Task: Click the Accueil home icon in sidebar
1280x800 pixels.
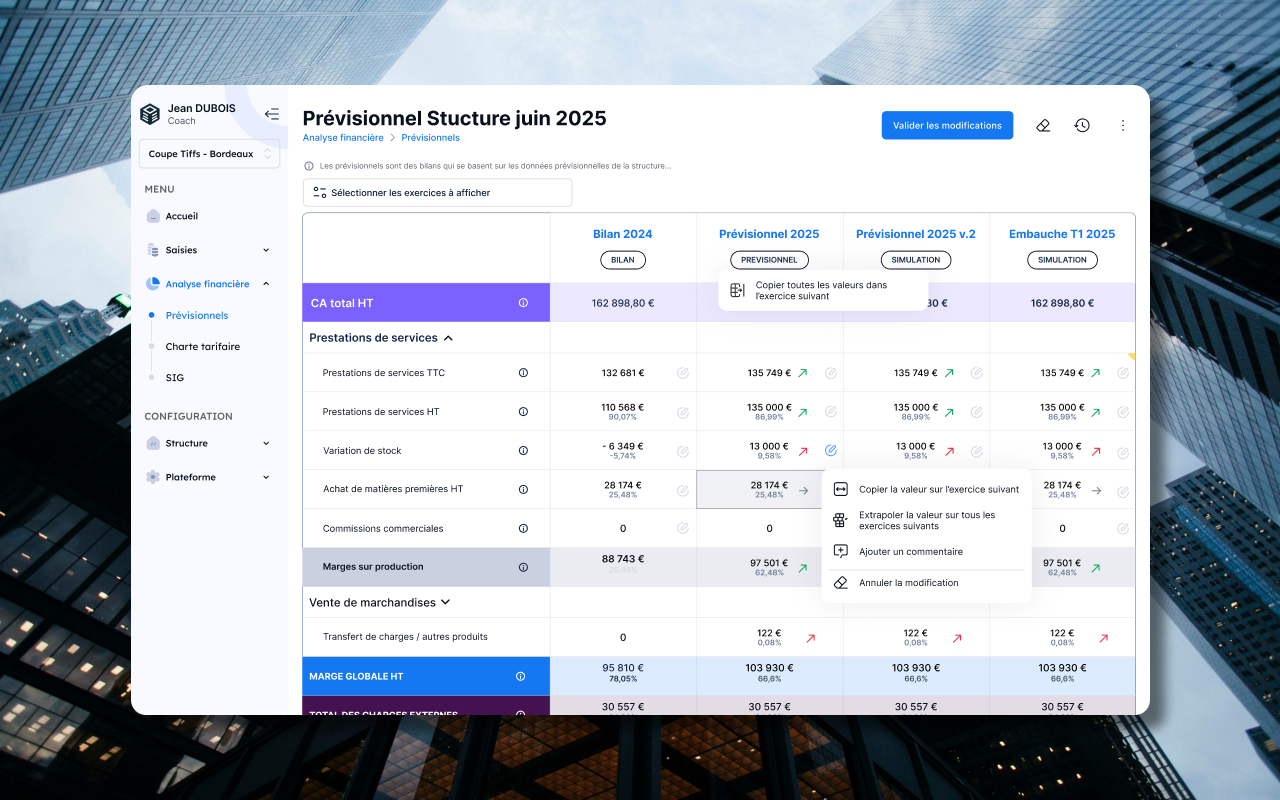Action: (x=153, y=216)
